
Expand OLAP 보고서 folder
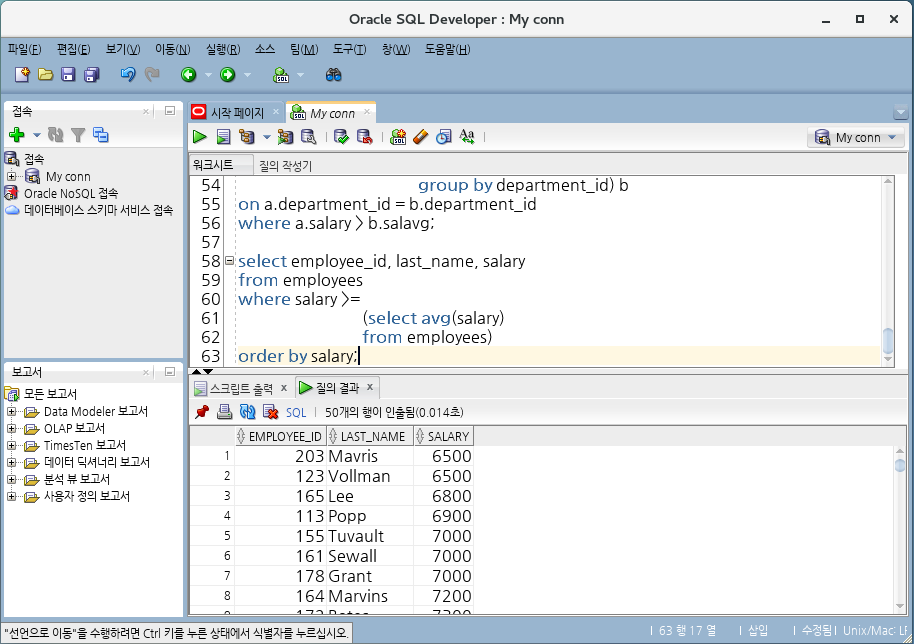click(x=11, y=428)
